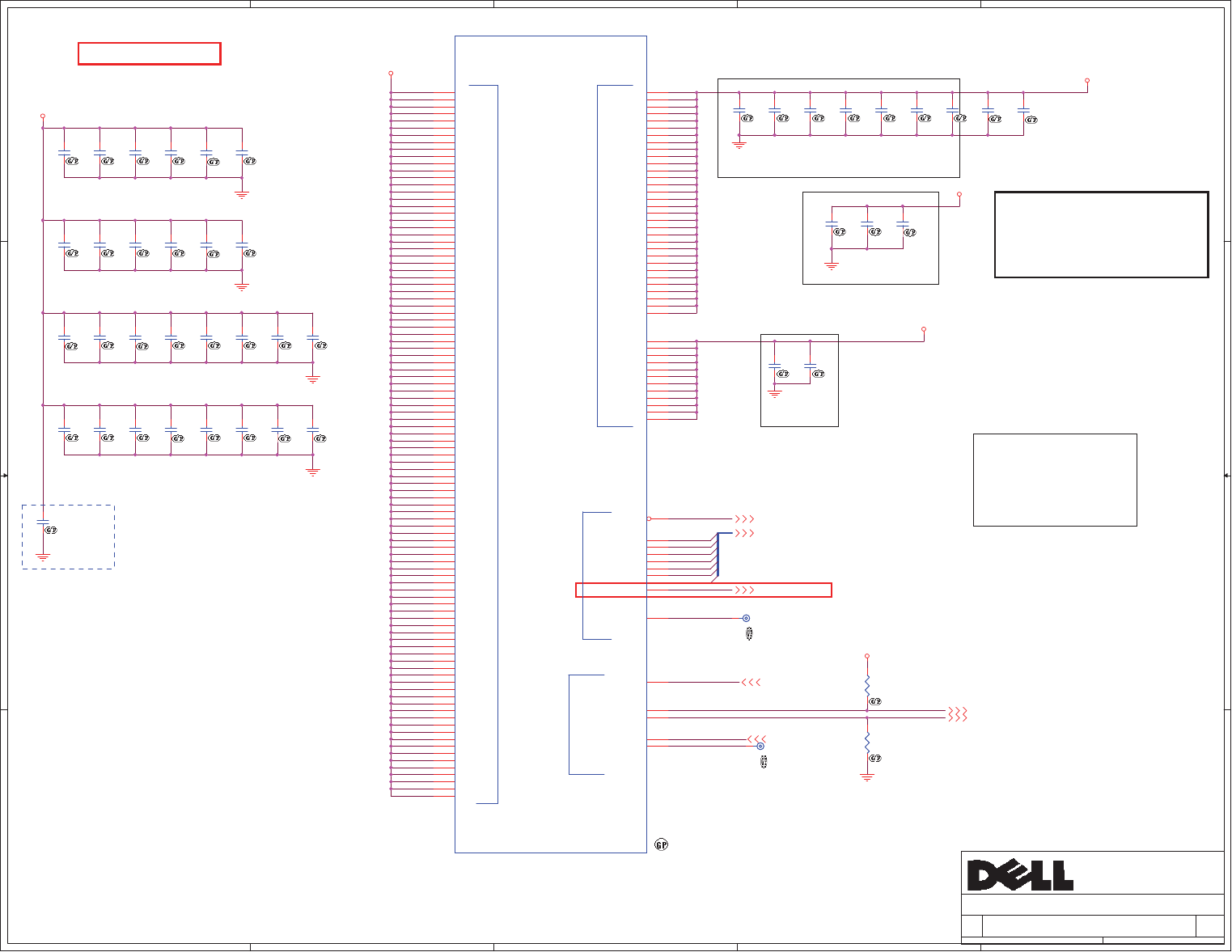This screenshot has width=1232, height=952.
Task: Select the thick blue bus off-page connector
Action: pos(743,533)
